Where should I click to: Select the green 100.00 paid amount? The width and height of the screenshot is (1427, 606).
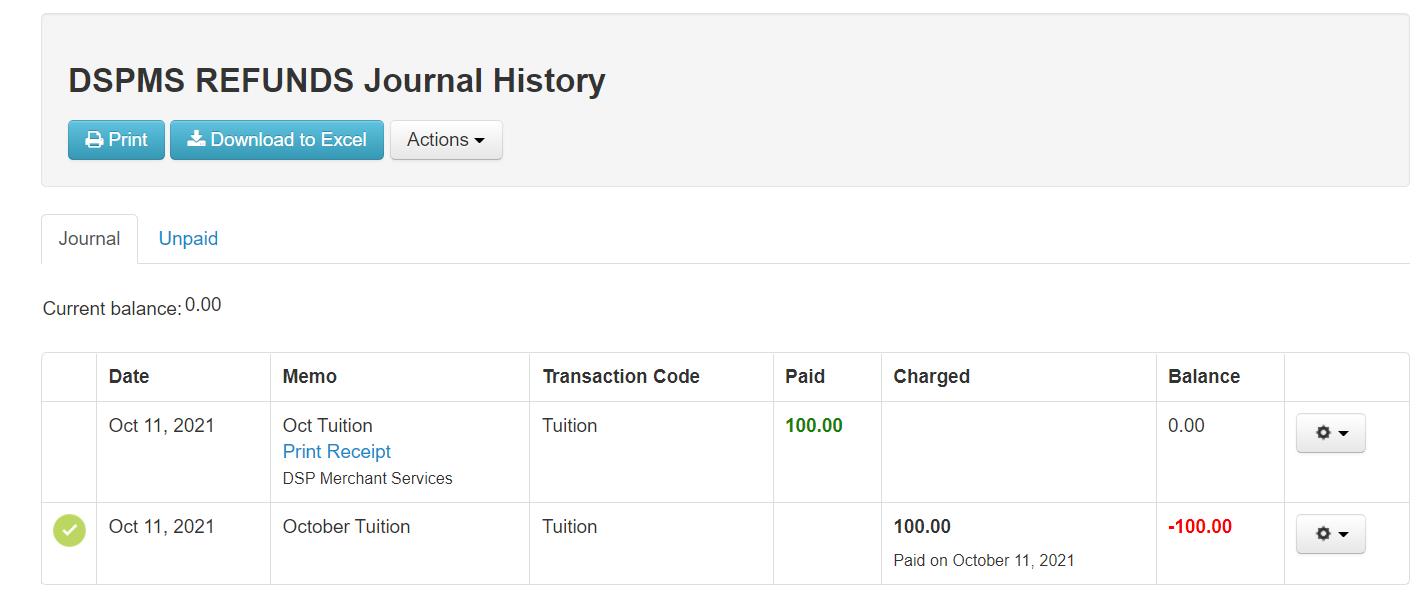[x=814, y=426]
